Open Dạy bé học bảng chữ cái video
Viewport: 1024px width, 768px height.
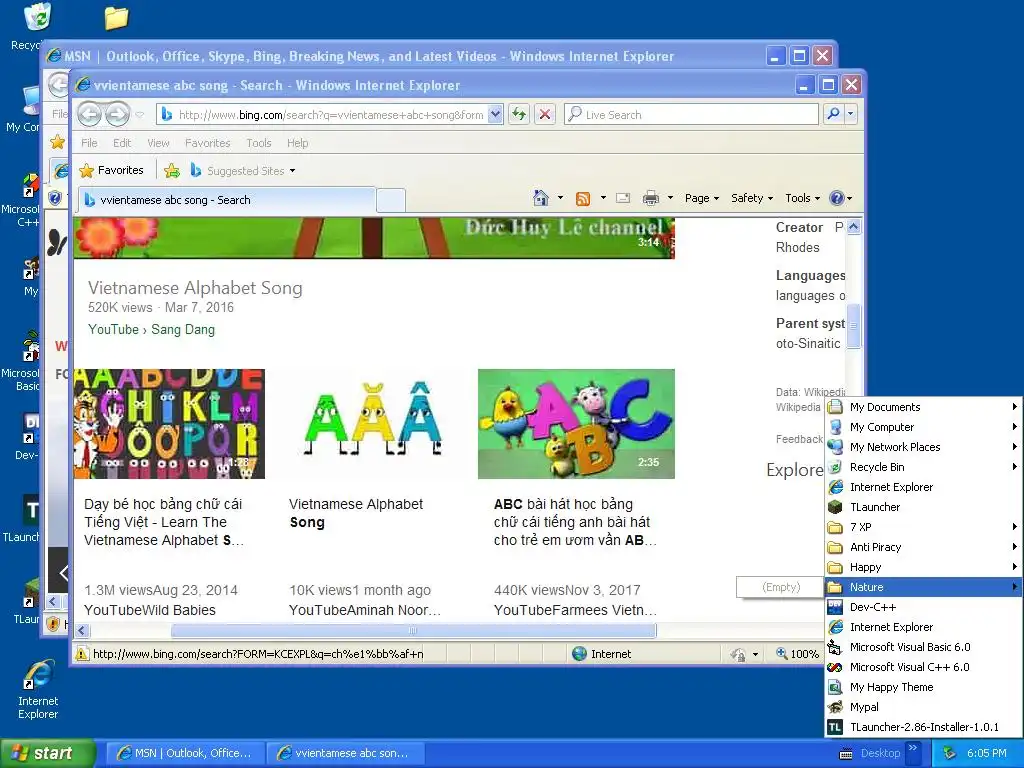tap(164, 522)
